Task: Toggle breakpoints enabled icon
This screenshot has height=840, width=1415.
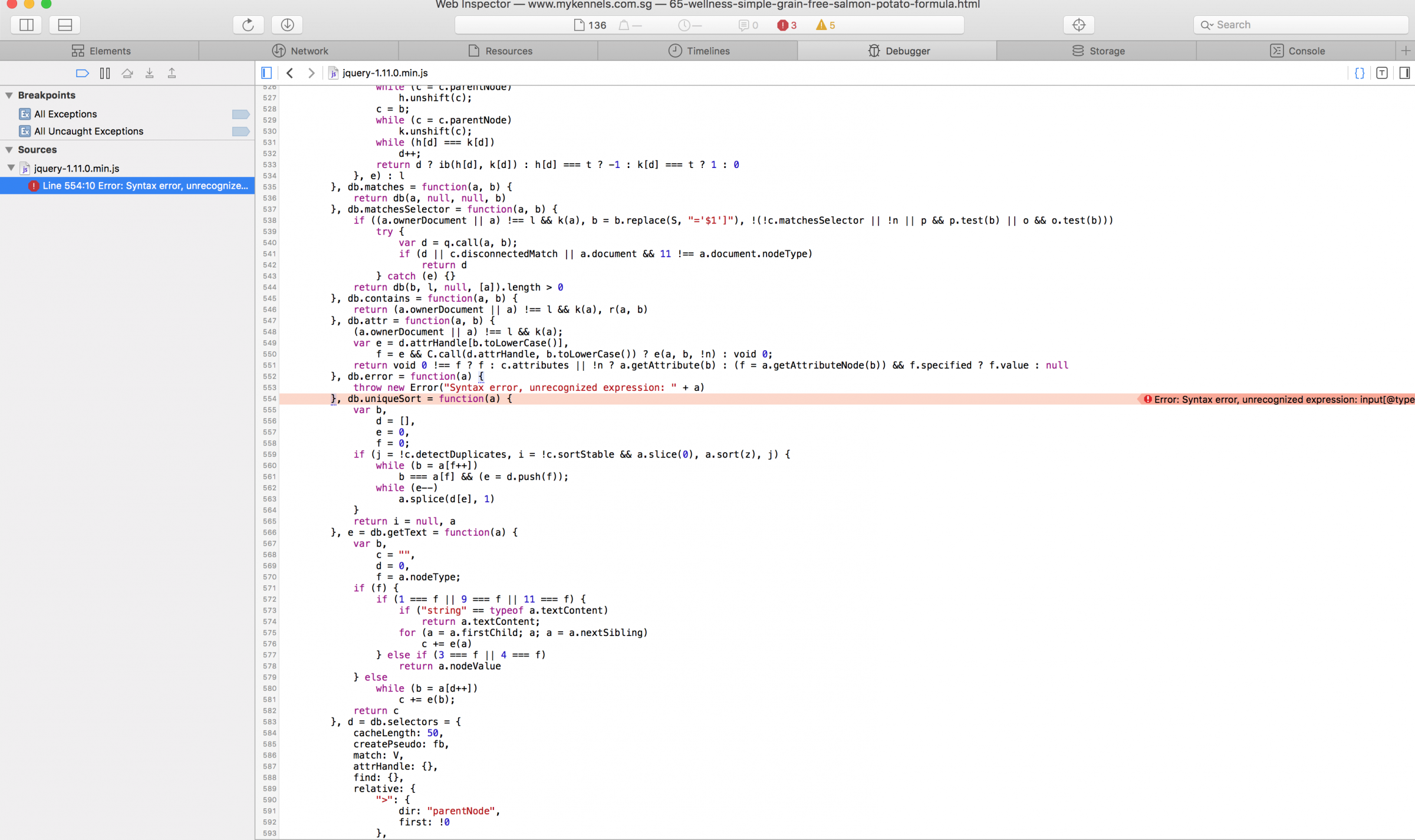Action: tap(82, 73)
